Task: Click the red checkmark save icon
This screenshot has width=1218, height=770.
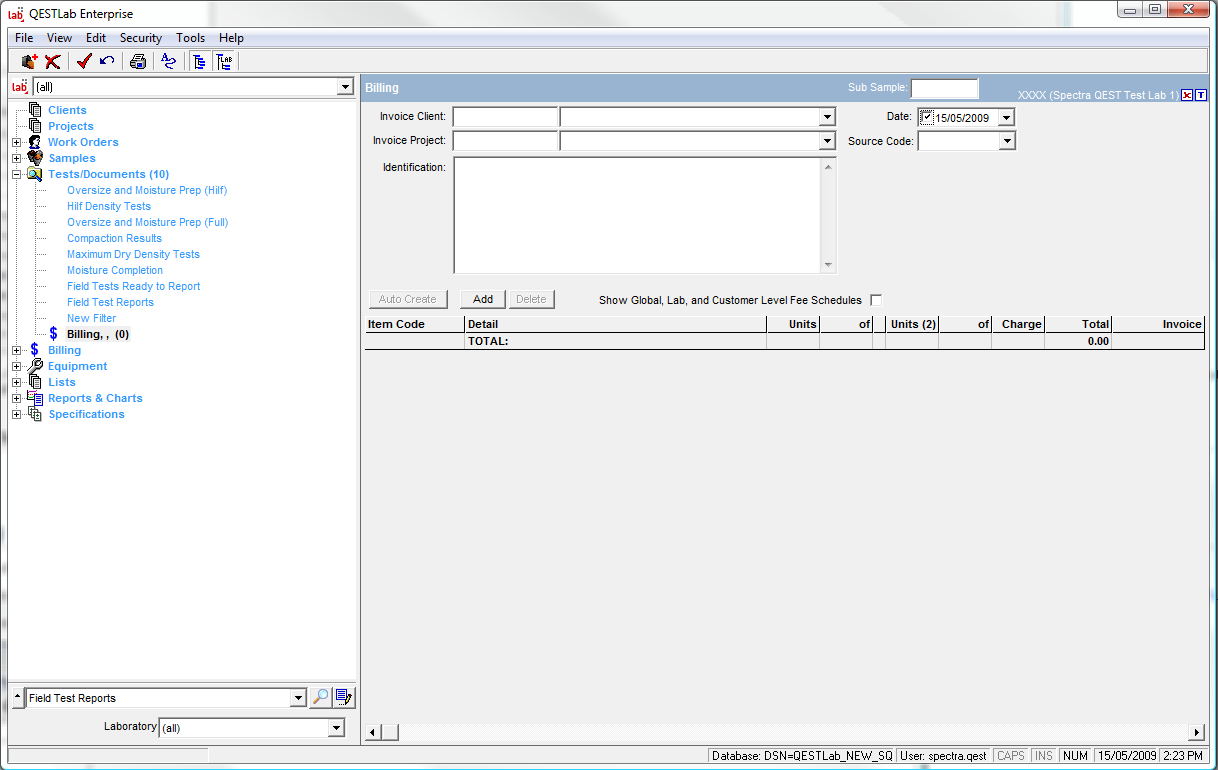Action: point(84,62)
